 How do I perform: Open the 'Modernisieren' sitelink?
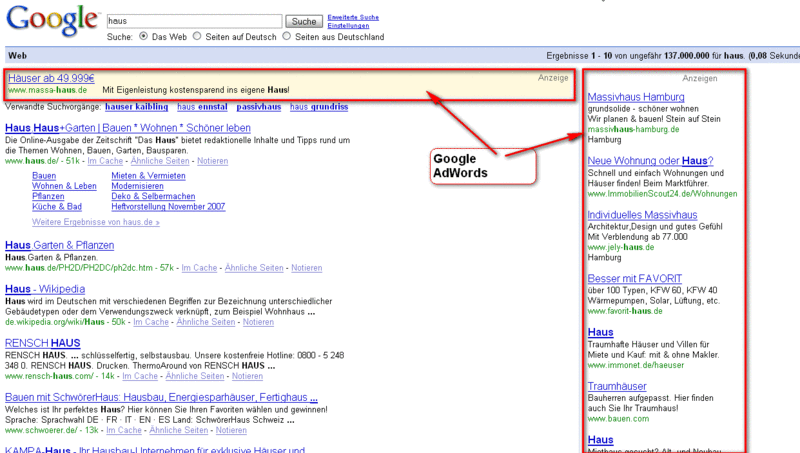[x=137, y=186]
